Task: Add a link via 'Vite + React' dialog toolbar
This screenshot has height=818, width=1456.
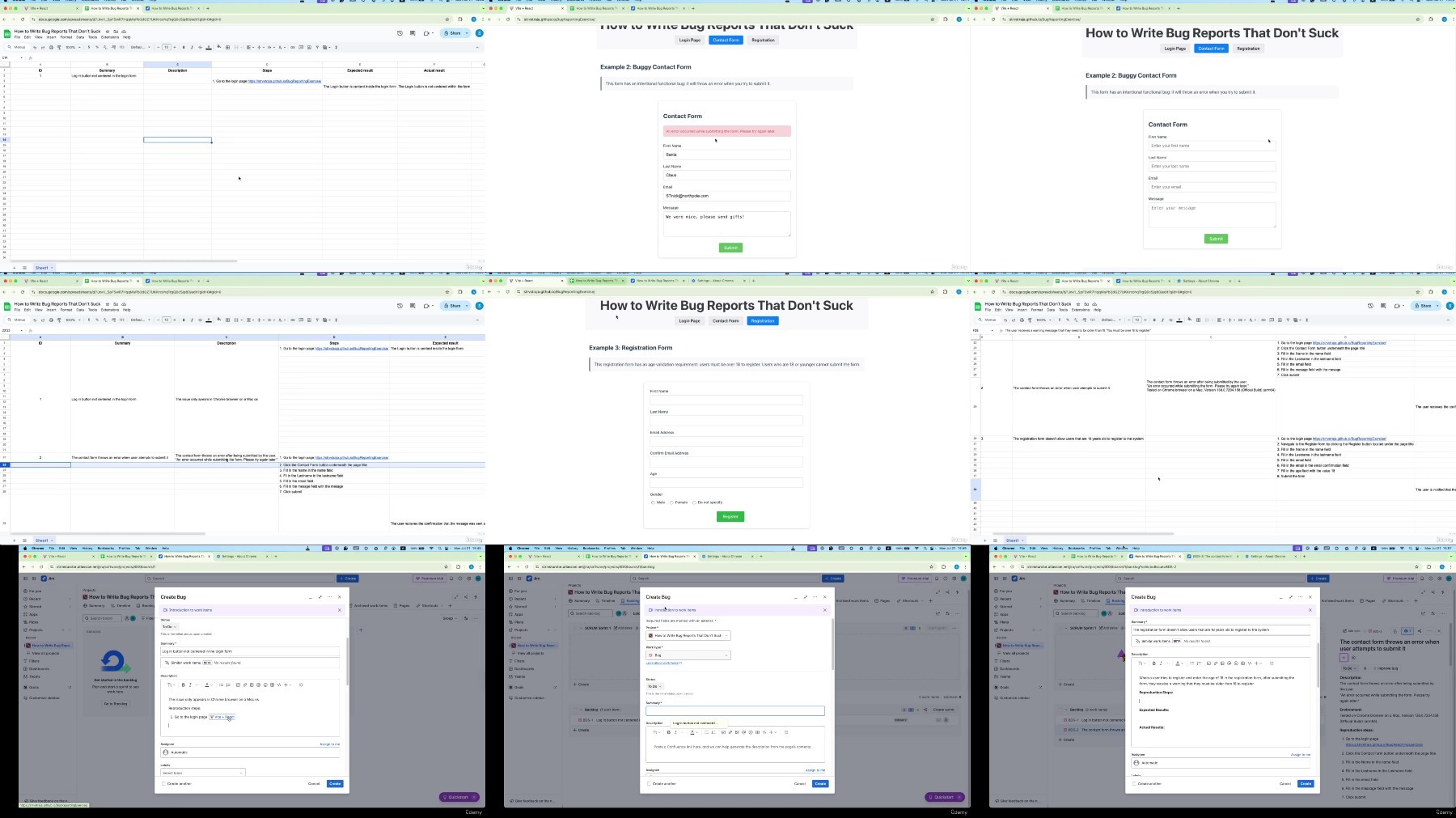Action: click(245, 684)
